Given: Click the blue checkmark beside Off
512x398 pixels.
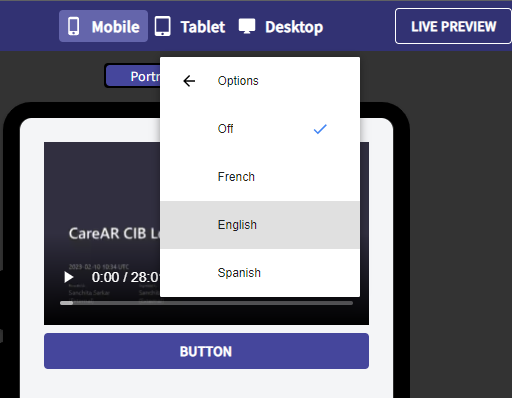Looking at the screenshot, I should click(320, 129).
